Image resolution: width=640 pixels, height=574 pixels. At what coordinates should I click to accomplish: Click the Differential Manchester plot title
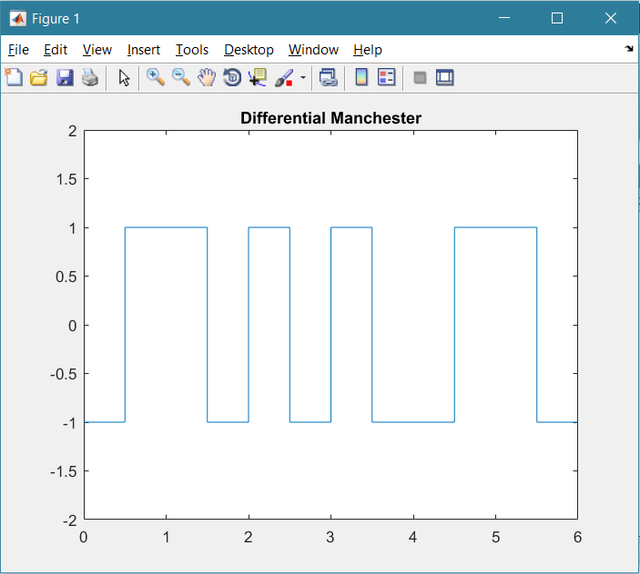pos(331,118)
